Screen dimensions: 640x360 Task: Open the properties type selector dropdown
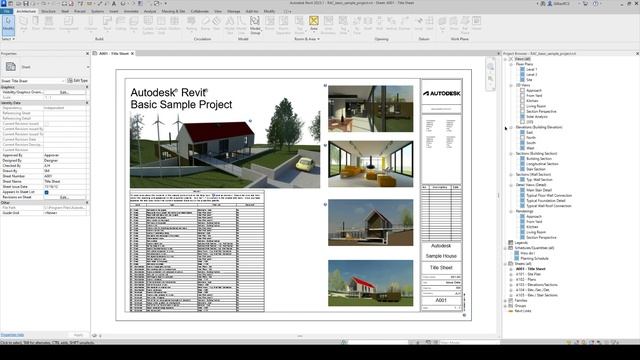87,67
